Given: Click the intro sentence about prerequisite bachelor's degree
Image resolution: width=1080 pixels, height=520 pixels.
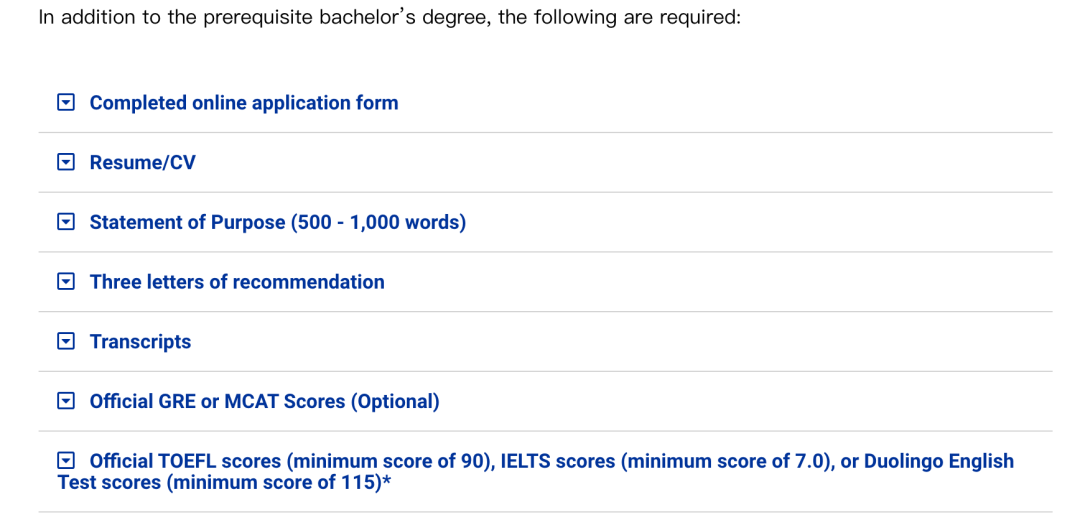Looking at the screenshot, I should 389,17.
